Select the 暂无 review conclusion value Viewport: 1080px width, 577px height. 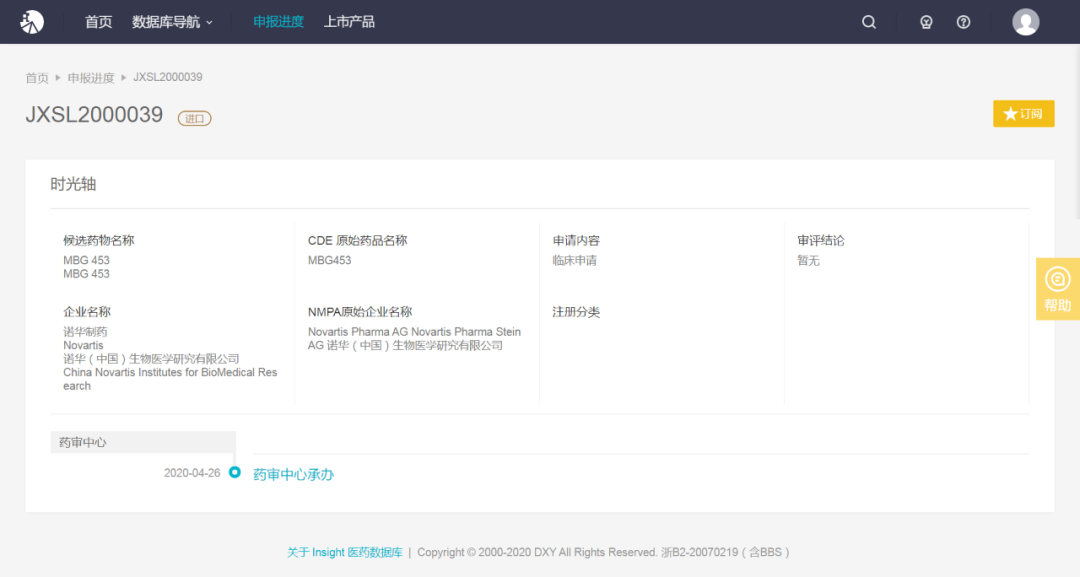coord(809,260)
